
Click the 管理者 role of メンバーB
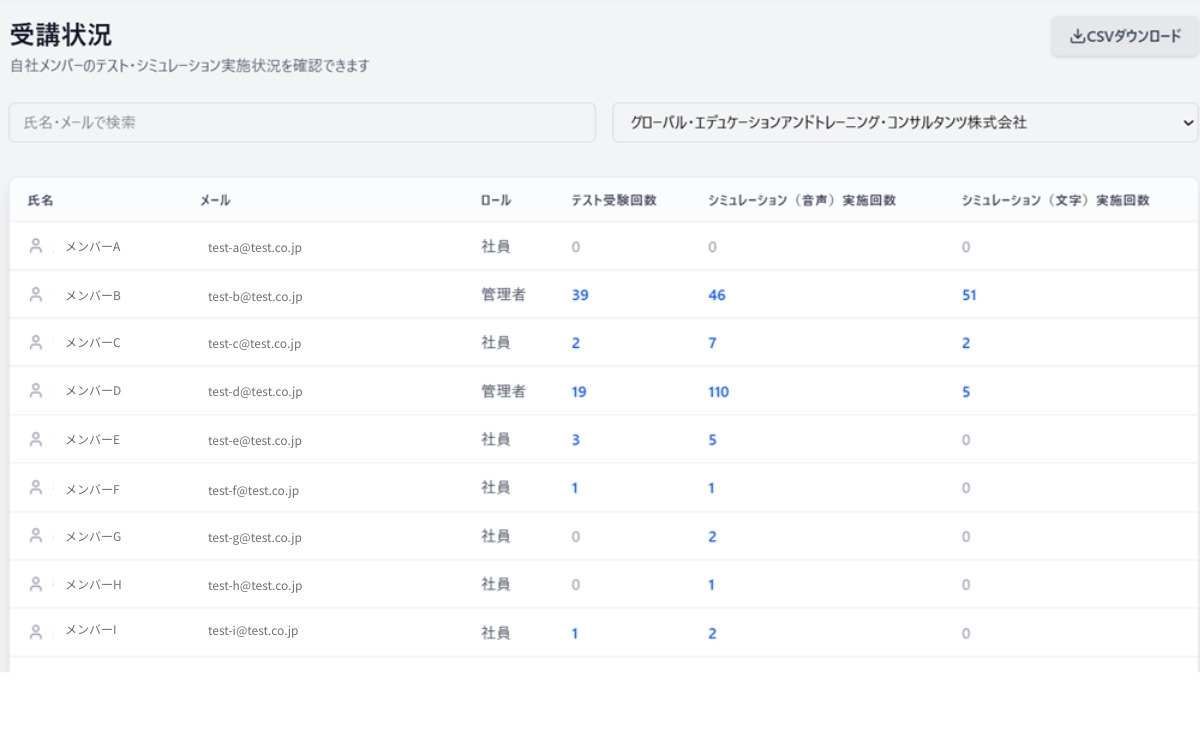[x=503, y=295]
